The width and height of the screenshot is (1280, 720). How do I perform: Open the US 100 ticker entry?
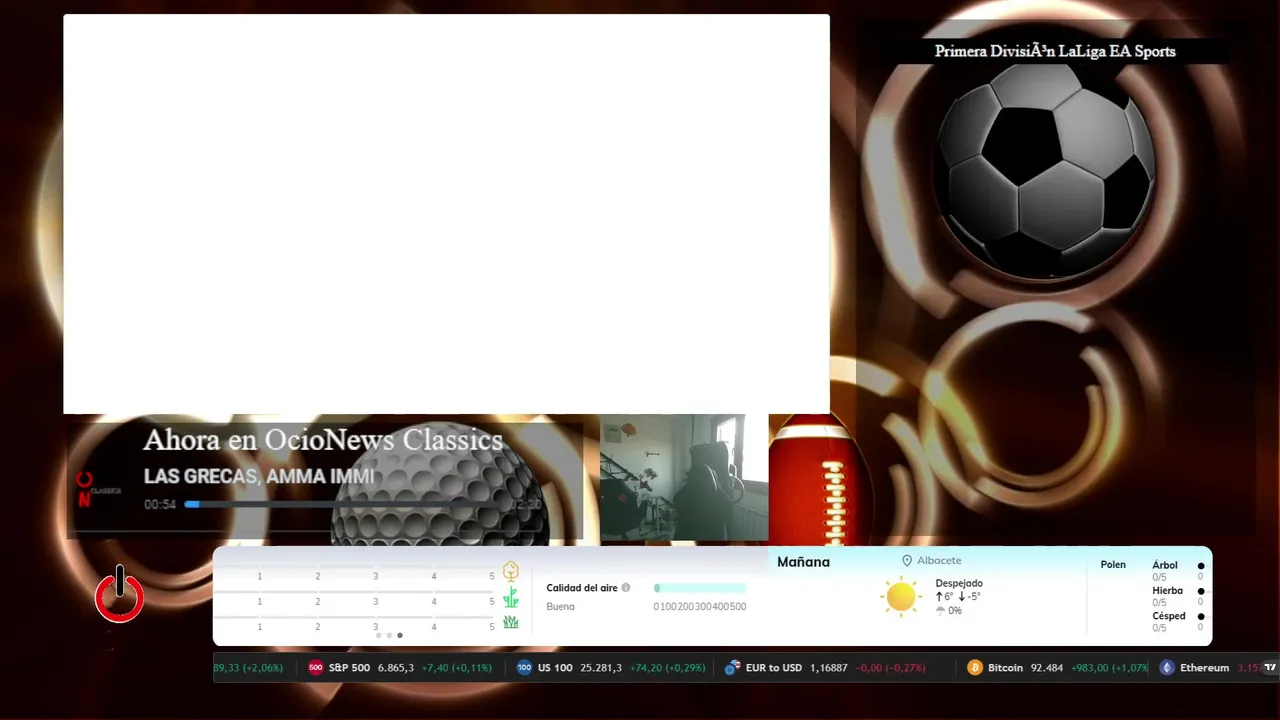coord(610,668)
